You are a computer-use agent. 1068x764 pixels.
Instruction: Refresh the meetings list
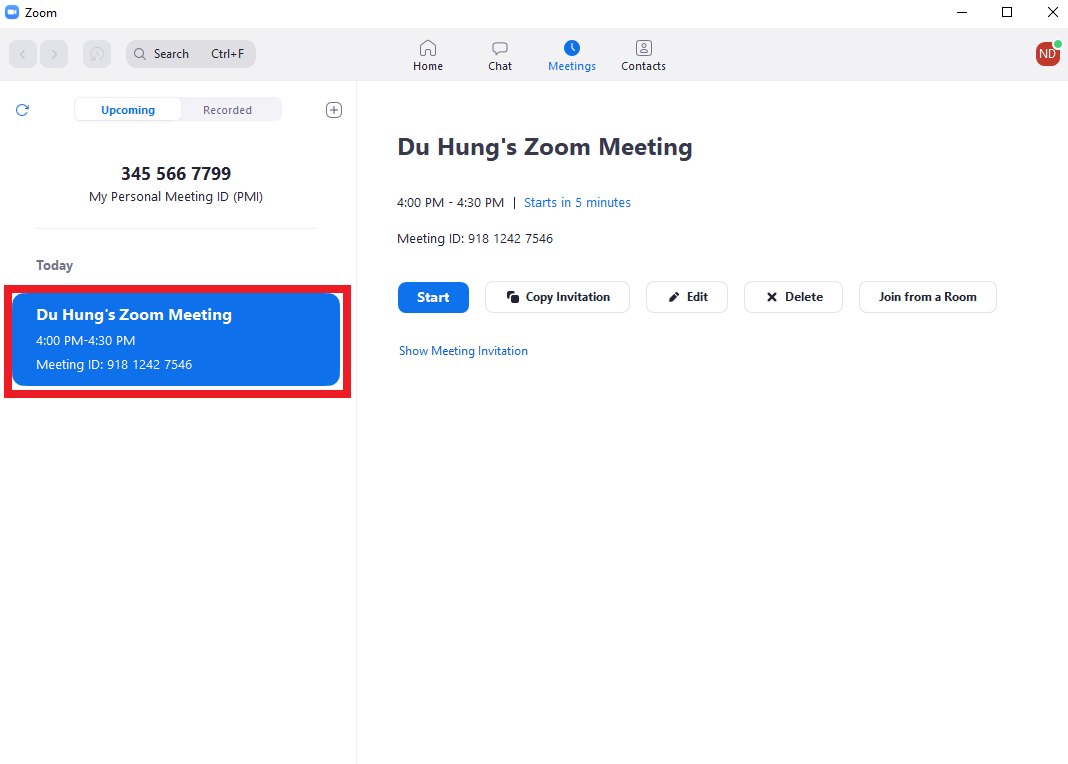[22, 110]
